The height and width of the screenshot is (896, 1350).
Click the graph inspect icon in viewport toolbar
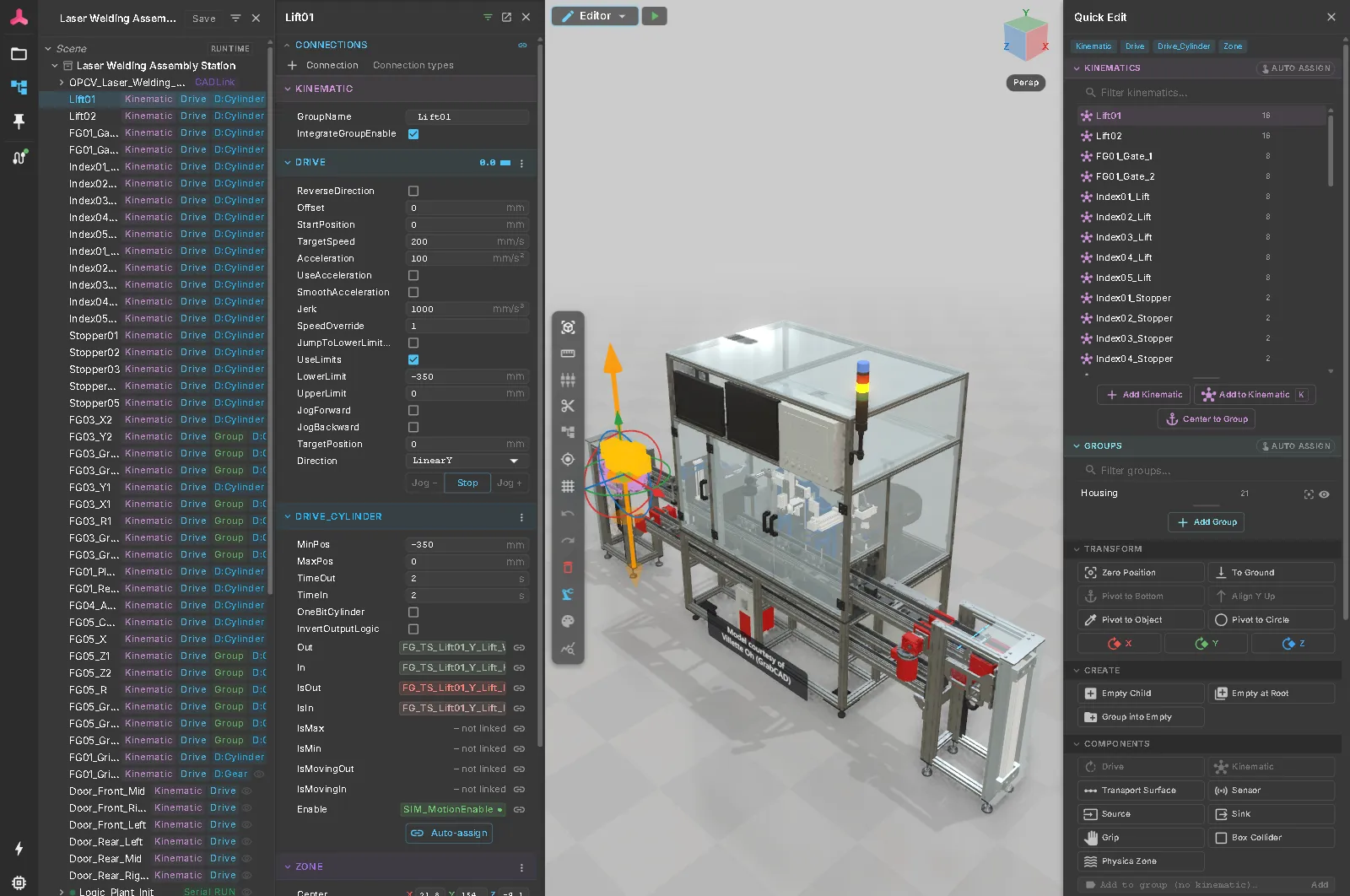click(x=568, y=648)
